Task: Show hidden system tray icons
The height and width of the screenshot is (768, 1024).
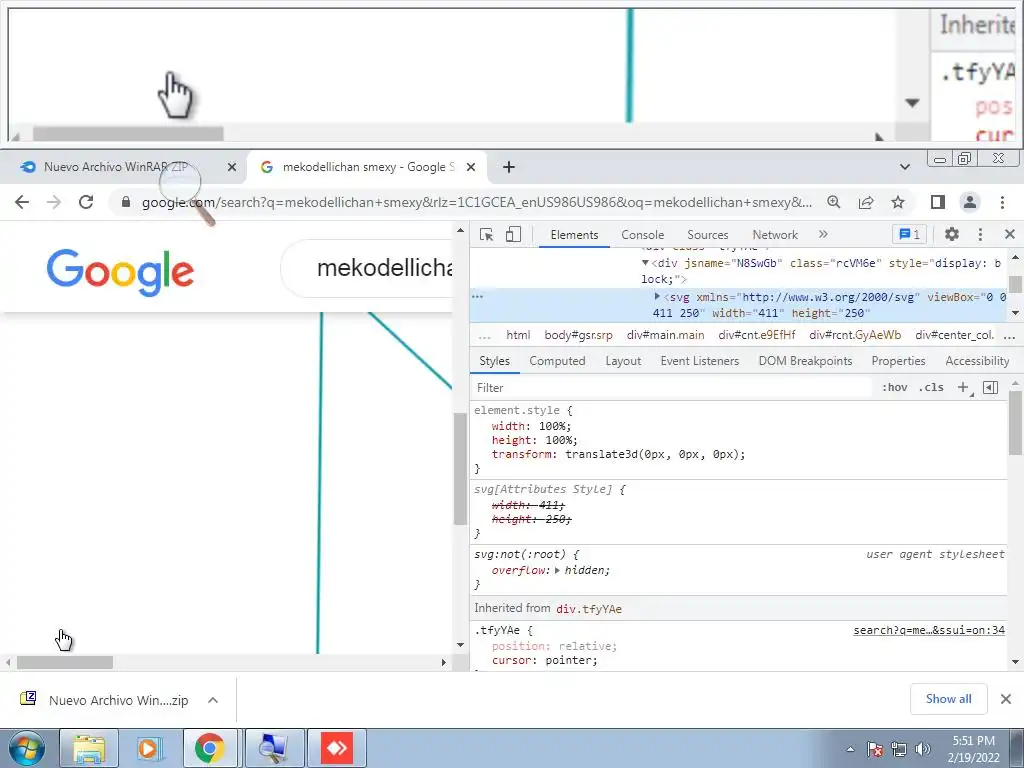Action: (x=850, y=749)
